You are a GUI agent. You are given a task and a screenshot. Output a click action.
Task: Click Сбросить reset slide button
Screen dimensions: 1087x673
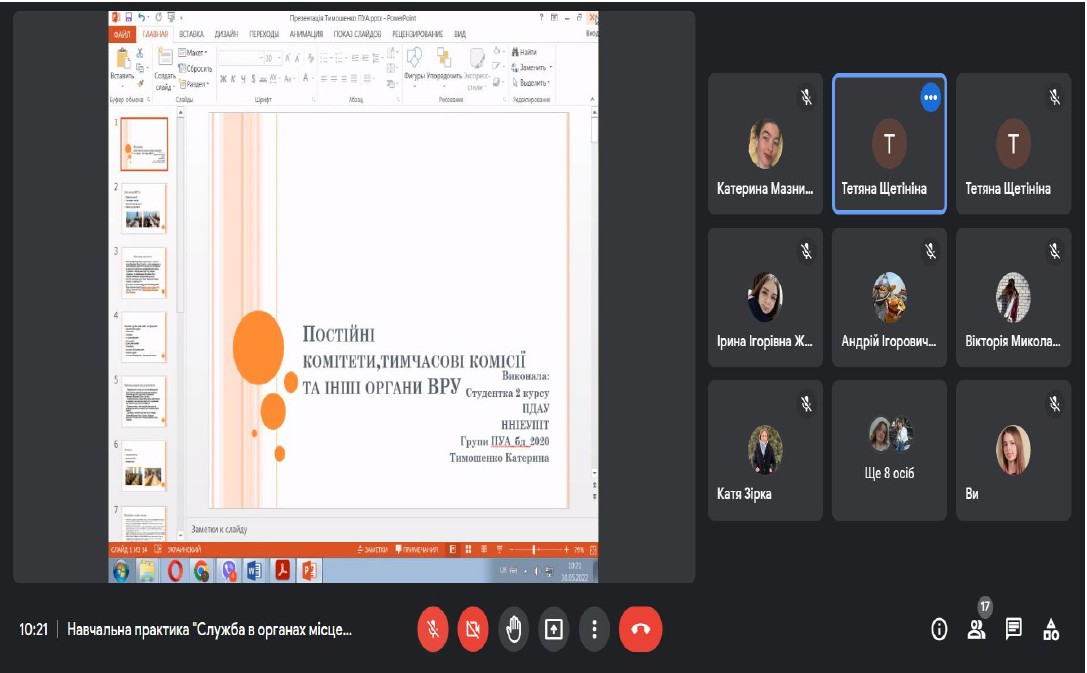195,69
